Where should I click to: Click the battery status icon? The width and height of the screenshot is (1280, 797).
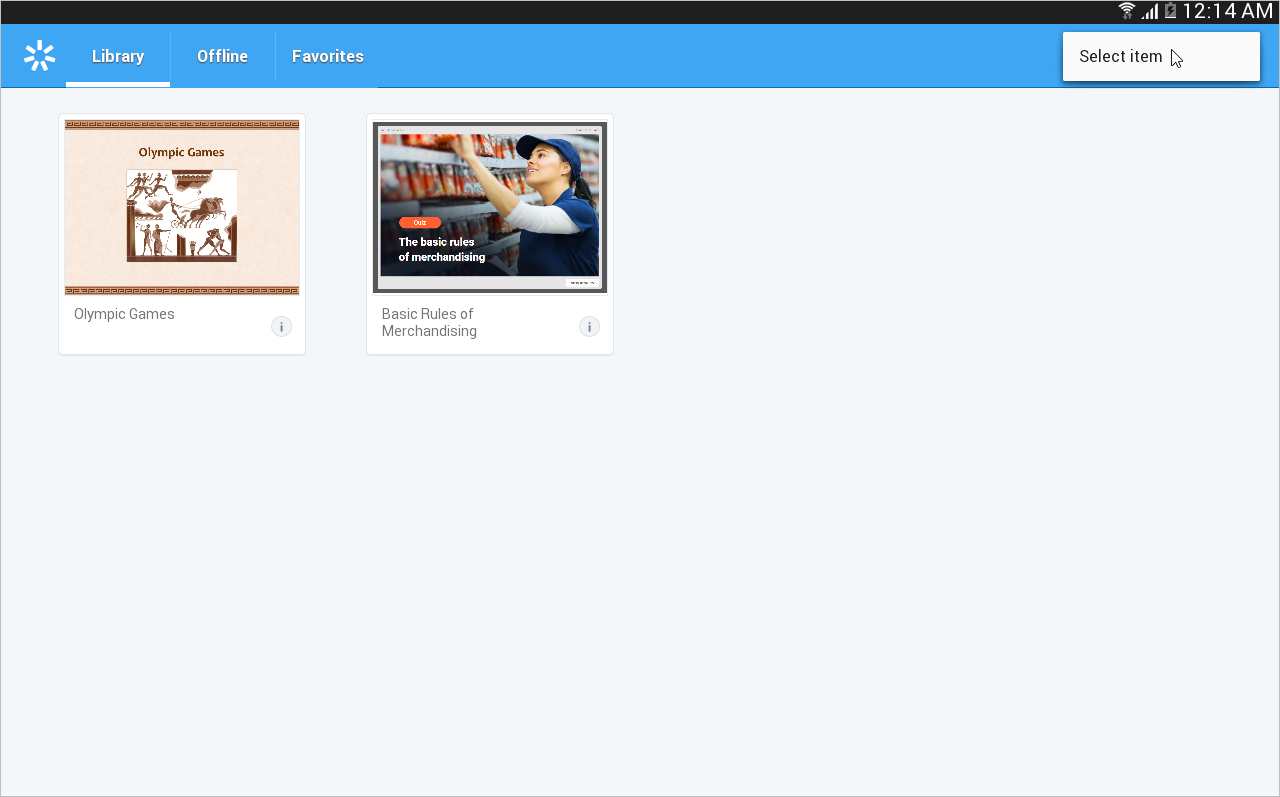(1170, 11)
